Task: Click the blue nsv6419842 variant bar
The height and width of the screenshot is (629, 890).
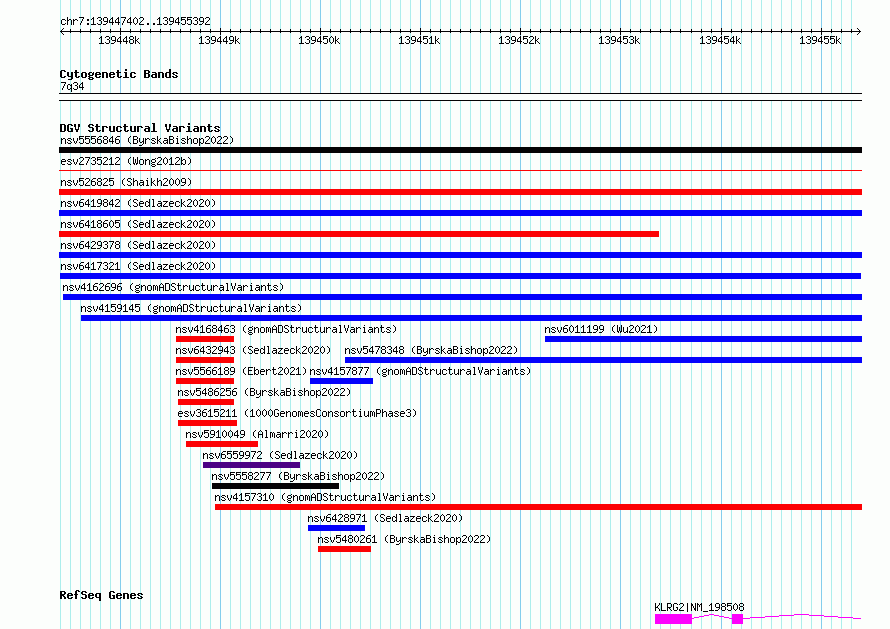Action: 460,213
